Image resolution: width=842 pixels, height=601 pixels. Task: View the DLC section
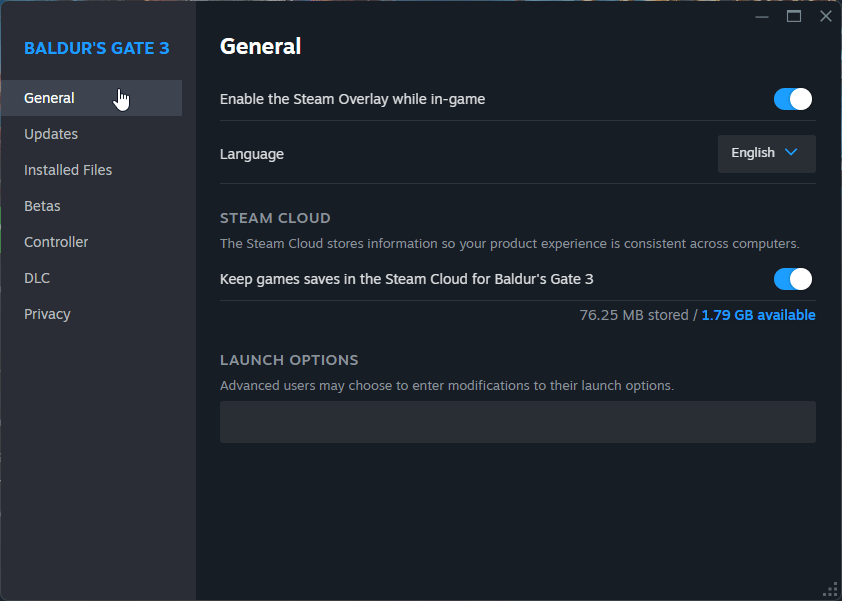click(37, 278)
